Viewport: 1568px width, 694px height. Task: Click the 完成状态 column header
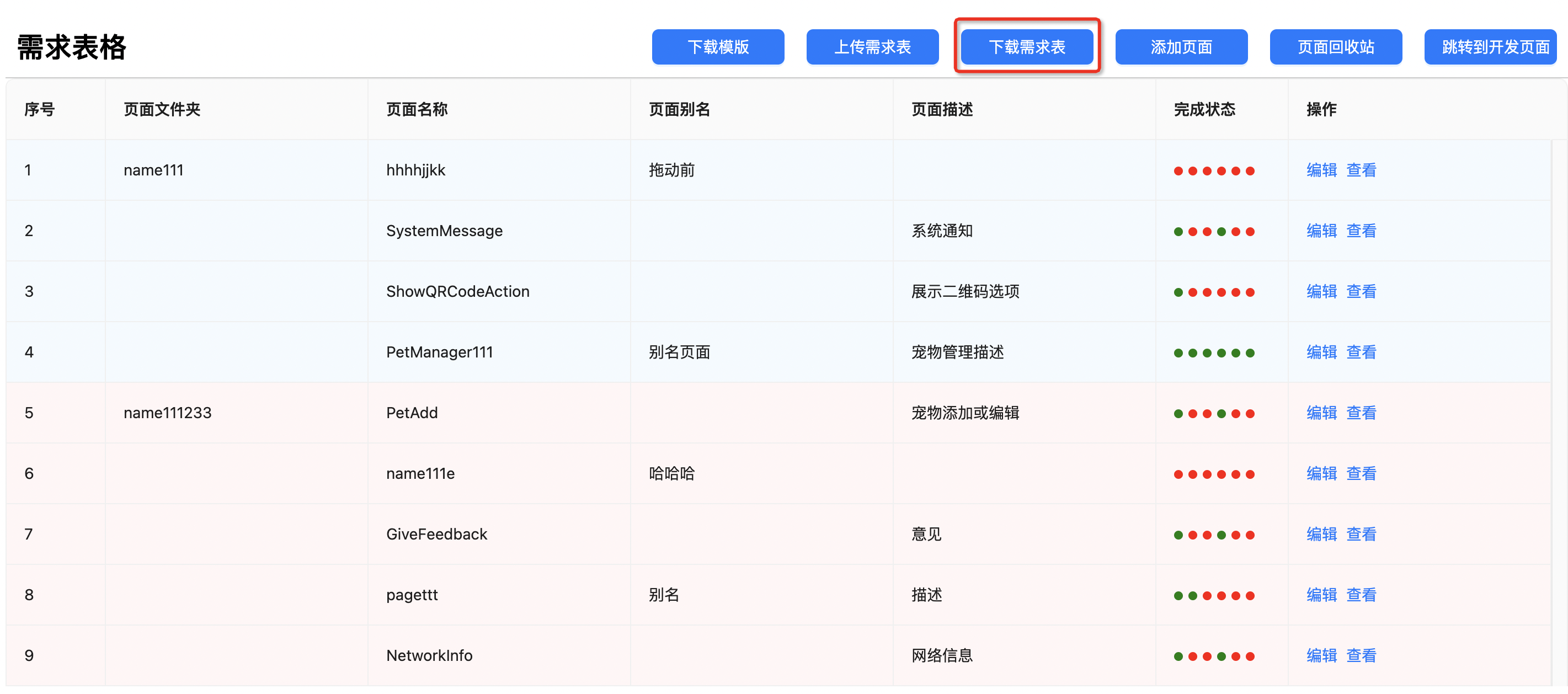point(1204,110)
